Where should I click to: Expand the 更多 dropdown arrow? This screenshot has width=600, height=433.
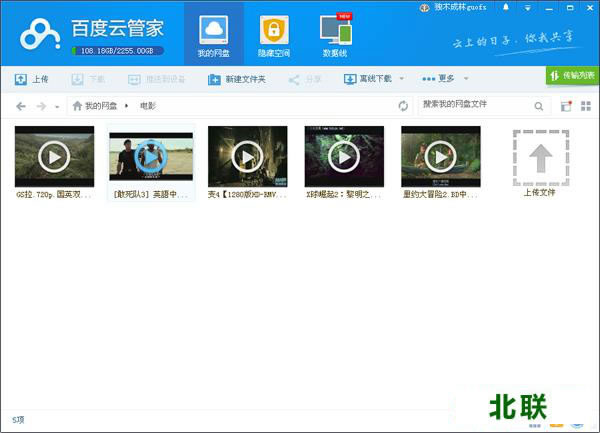466,78
